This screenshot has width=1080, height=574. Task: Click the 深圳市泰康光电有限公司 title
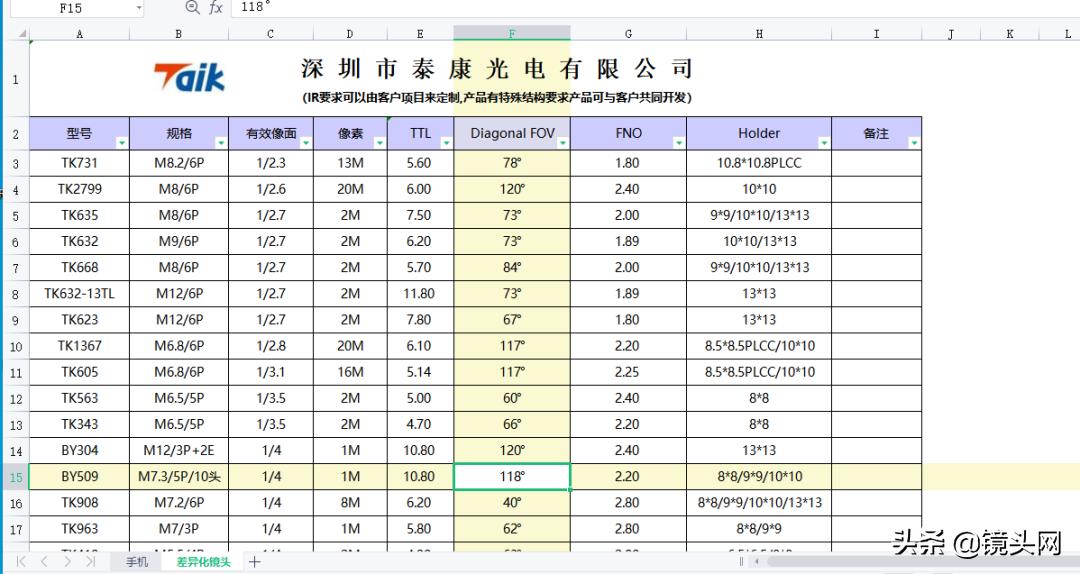(x=497, y=69)
